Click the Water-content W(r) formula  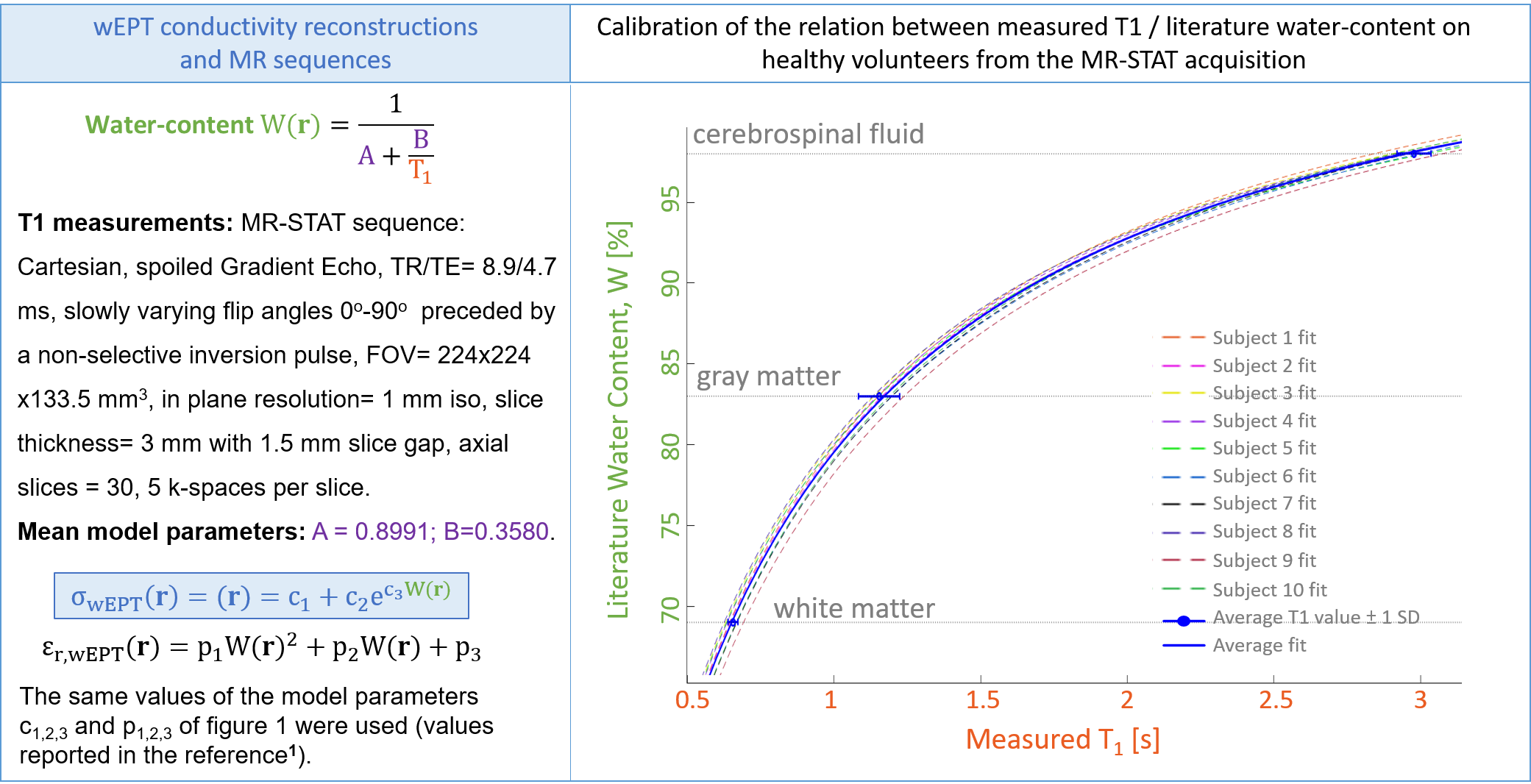coord(259,138)
